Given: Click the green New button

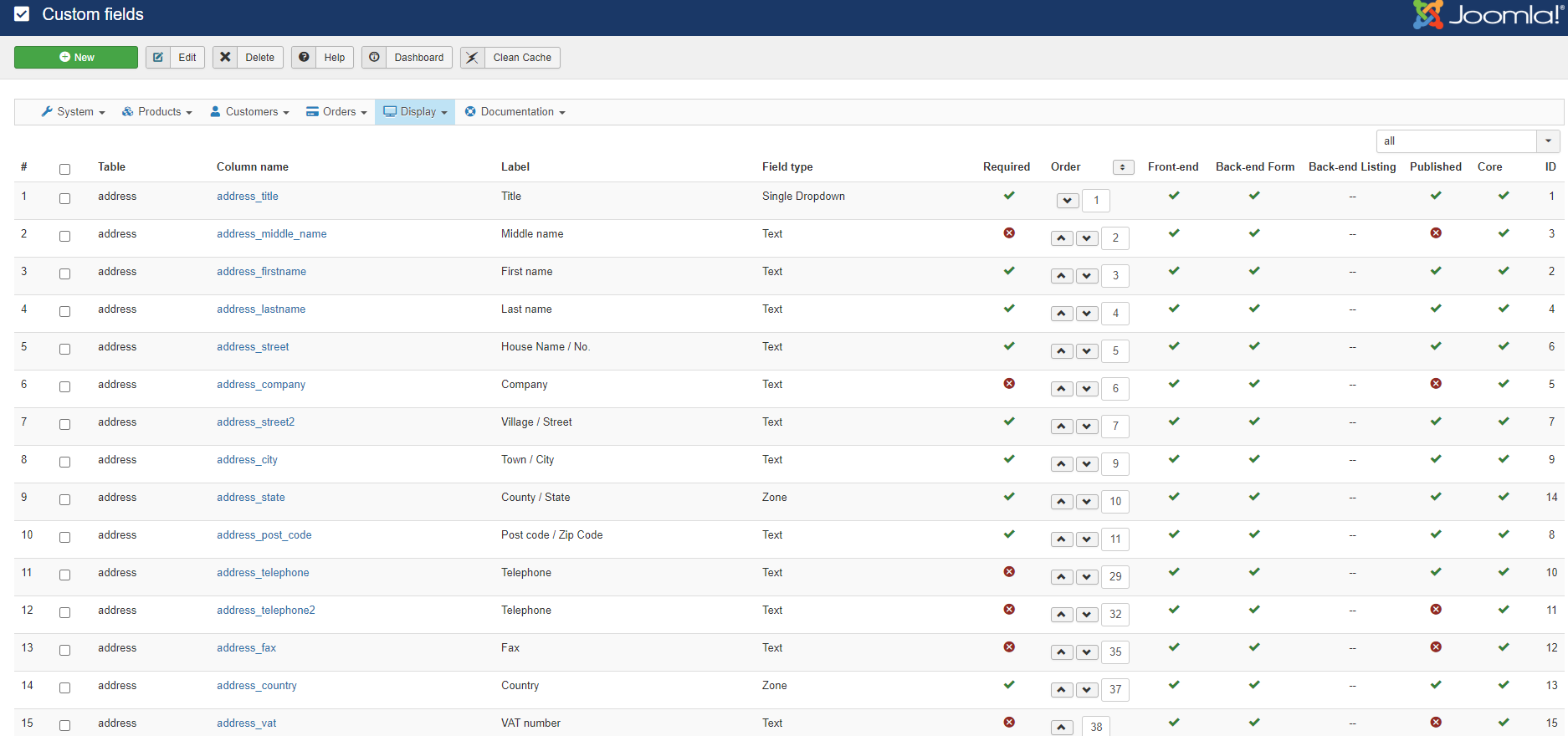Looking at the screenshot, I should pos(76,58).
